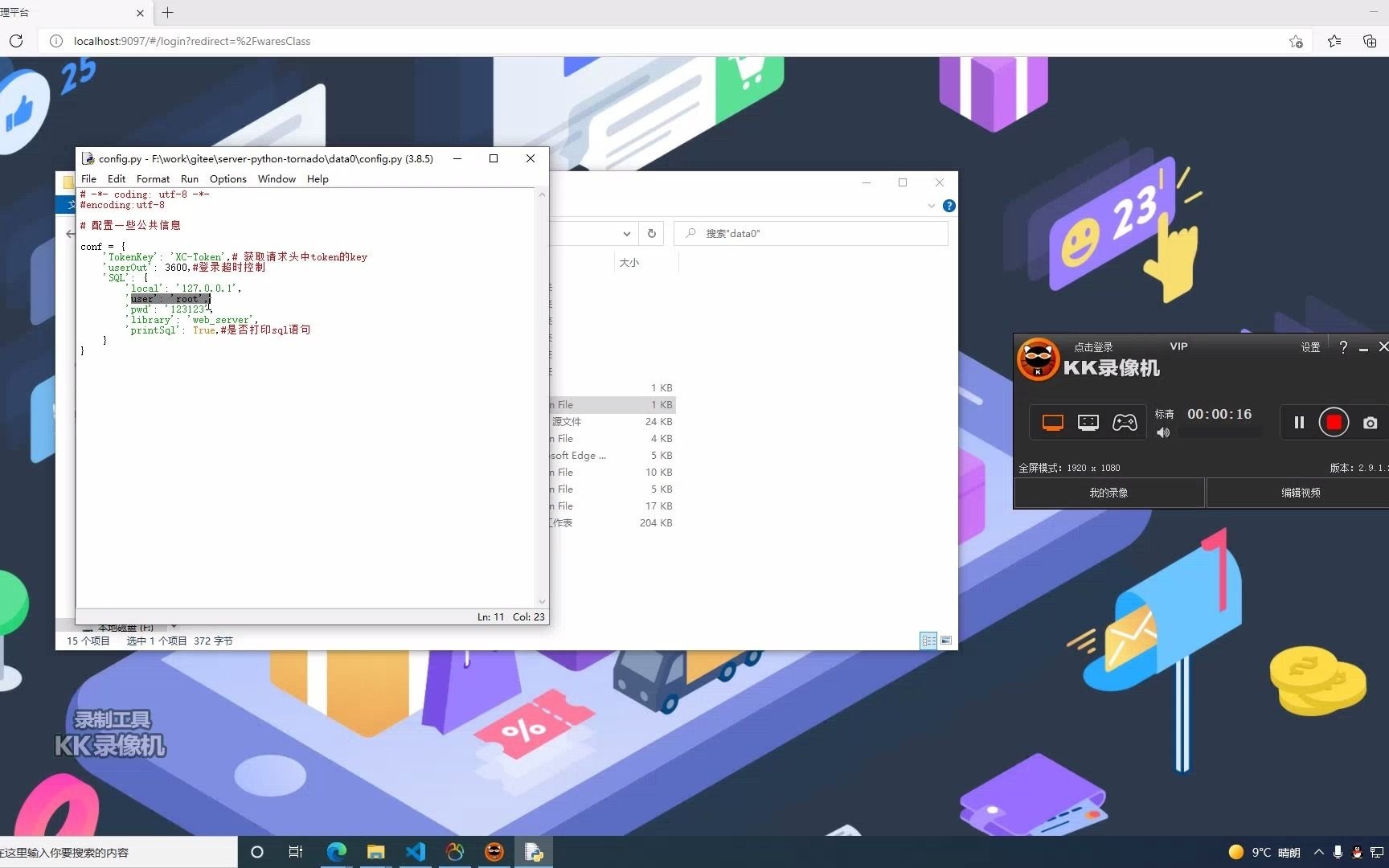
Task: Switch Explorer to large icons view
Action: pyautogui.click(x=946, y=641)
